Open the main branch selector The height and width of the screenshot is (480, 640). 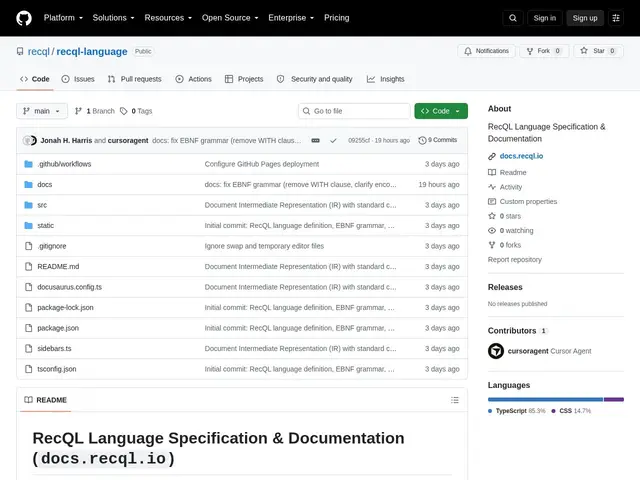pos(42,111)
